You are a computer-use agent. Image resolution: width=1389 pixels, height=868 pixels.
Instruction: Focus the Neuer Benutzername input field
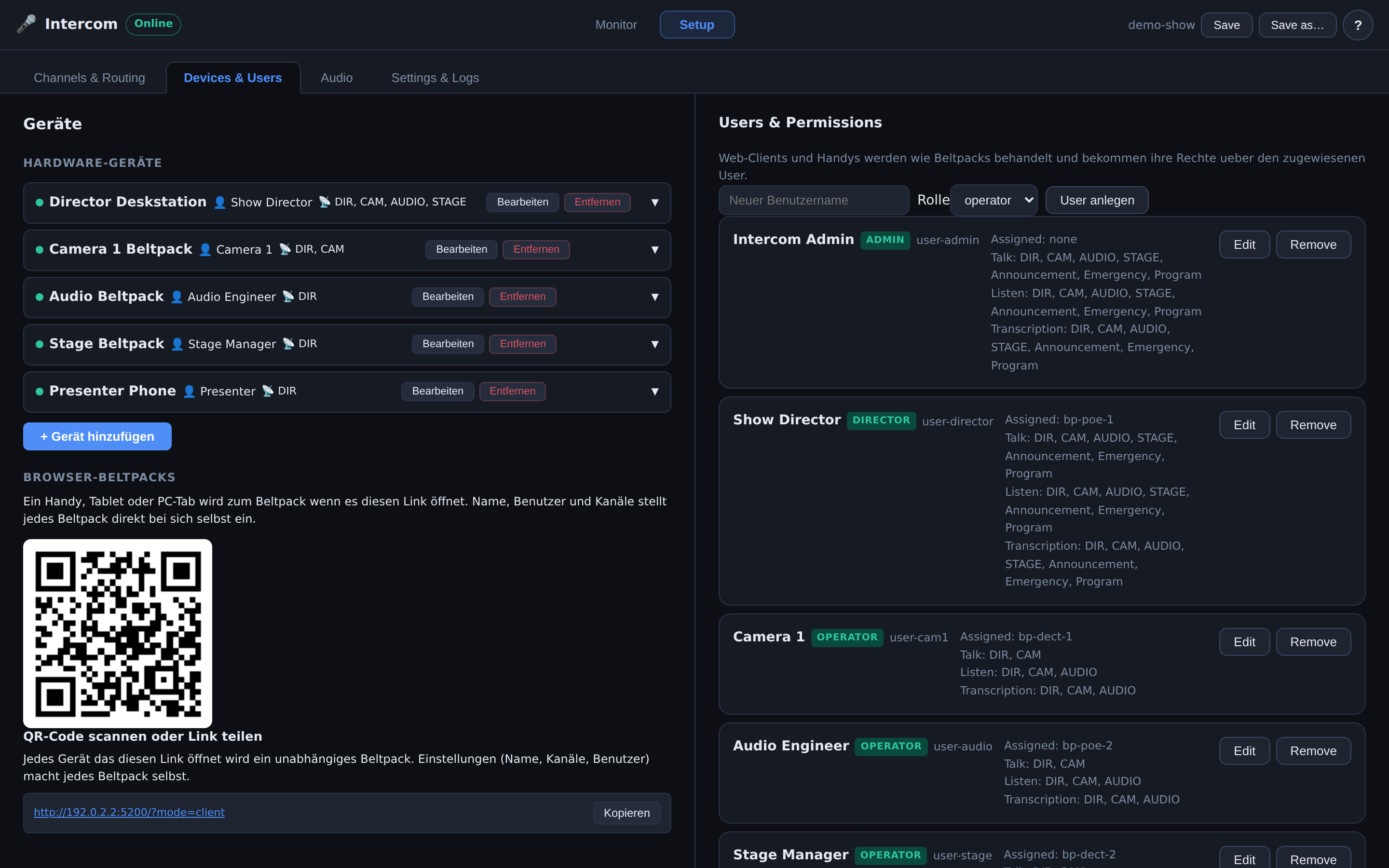point(814,200)
